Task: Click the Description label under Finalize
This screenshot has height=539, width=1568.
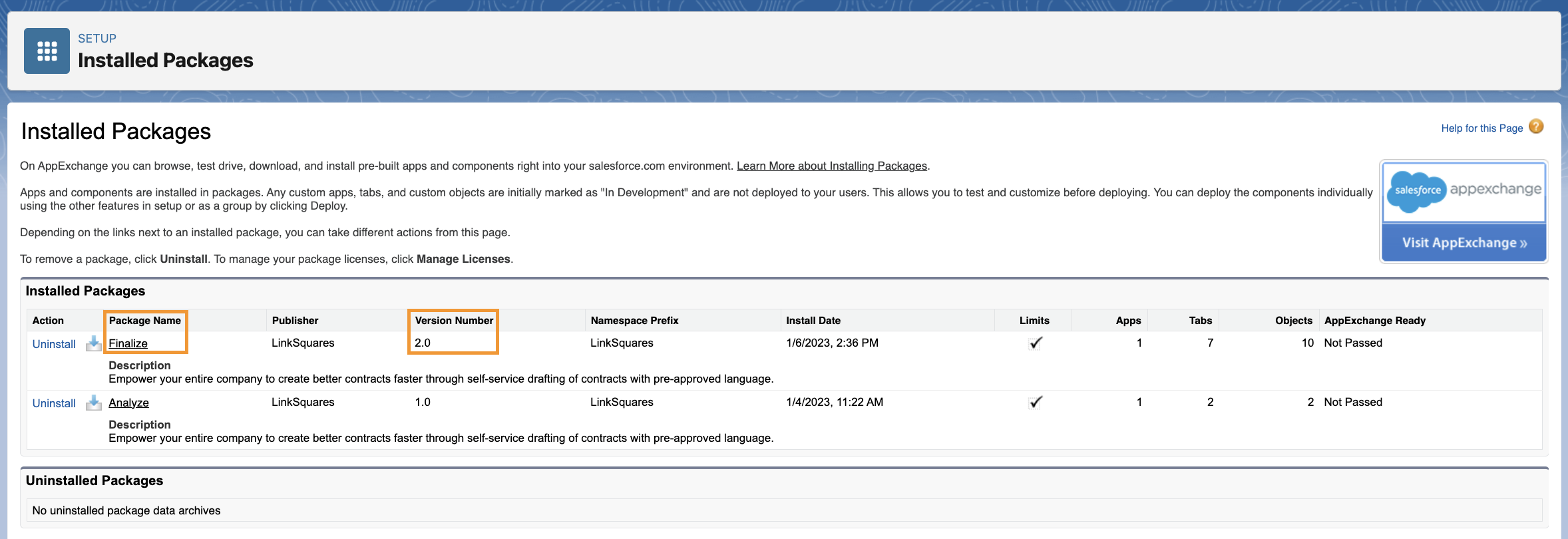Action: point(140,365)
